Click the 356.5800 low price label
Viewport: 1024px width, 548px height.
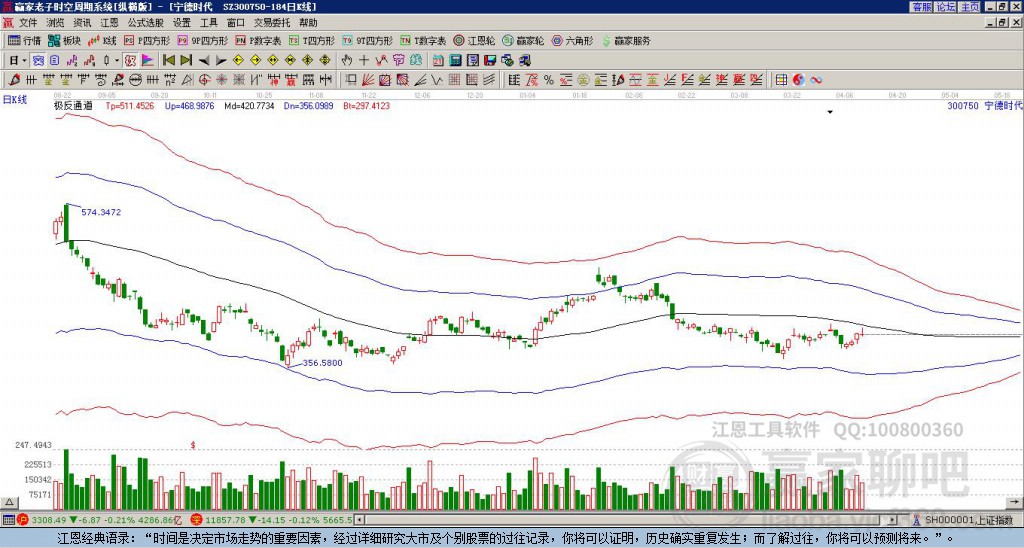(x=322, y=363)
